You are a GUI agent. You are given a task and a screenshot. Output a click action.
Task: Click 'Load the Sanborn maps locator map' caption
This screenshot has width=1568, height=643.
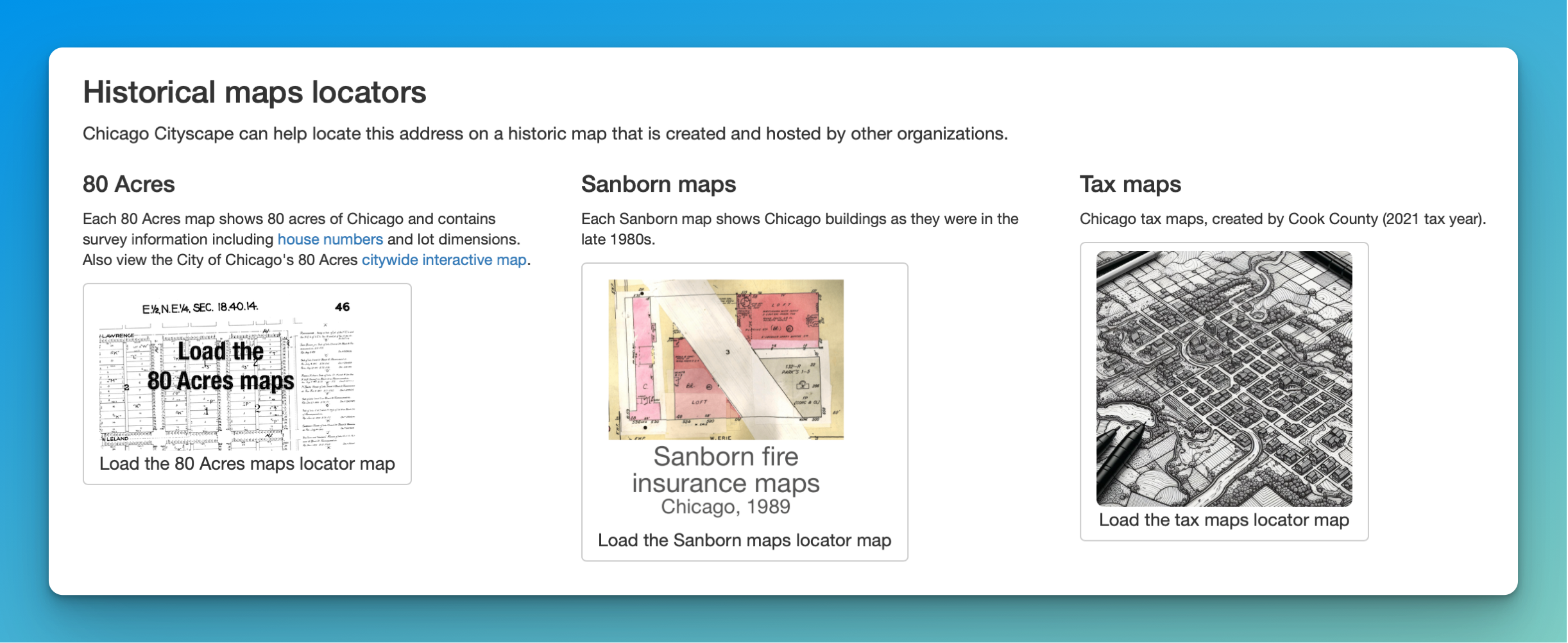tap(744, 540)
